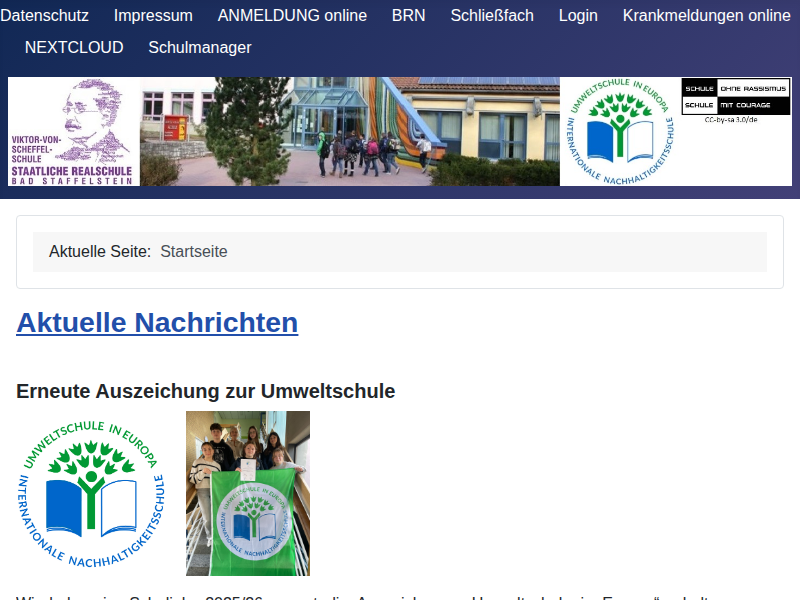Viewport: 800px width, 600px height.
Task: Open the Schulmanager link
Action: (x=199, y=47)
